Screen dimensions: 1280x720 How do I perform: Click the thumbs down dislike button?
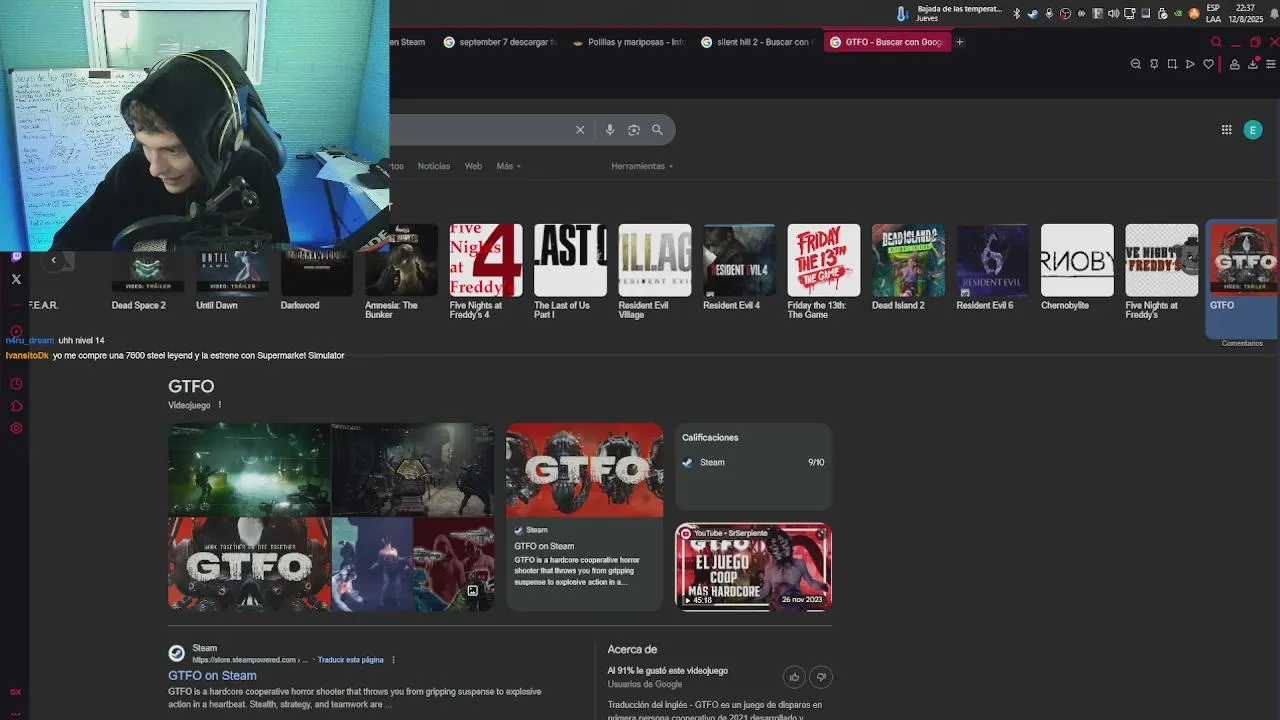pos(821,677)
